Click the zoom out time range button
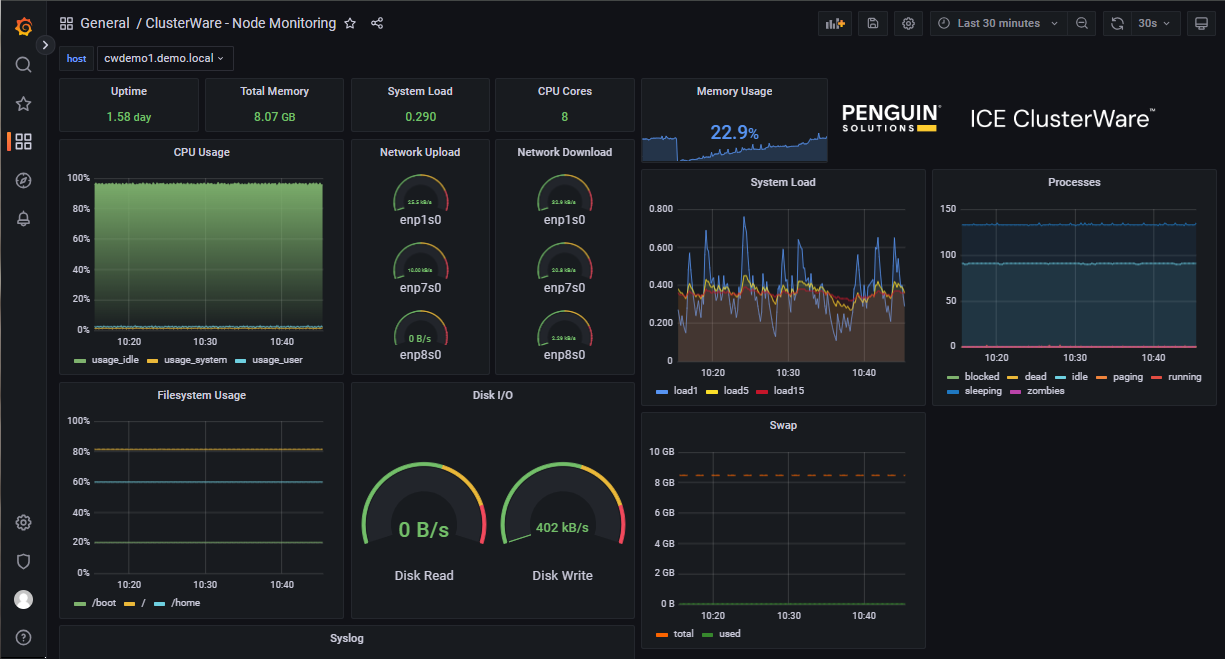The width and height of the screenshot is (1225, 659). 1081,23
